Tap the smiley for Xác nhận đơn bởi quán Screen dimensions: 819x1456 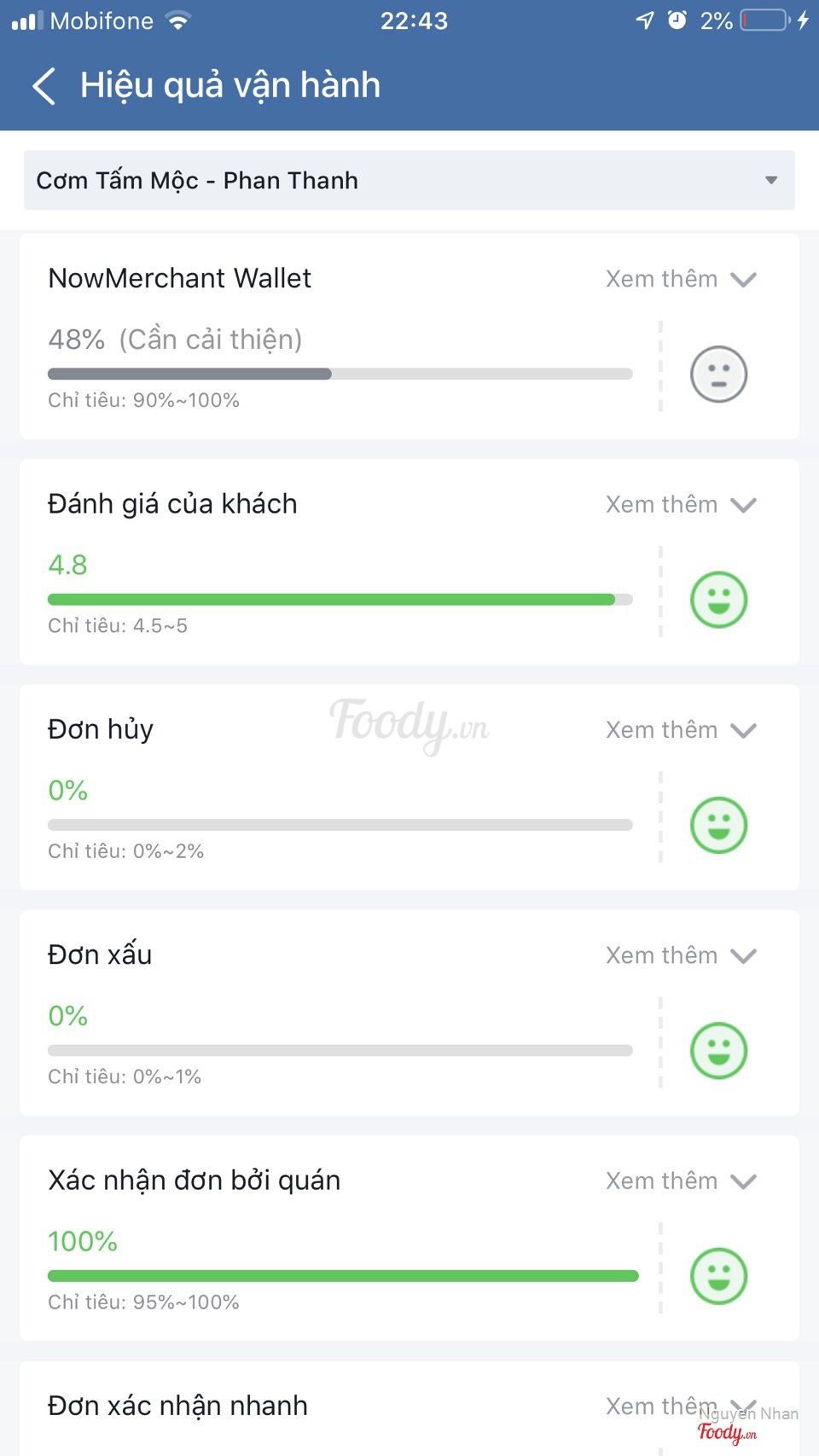pos(718,1276)
